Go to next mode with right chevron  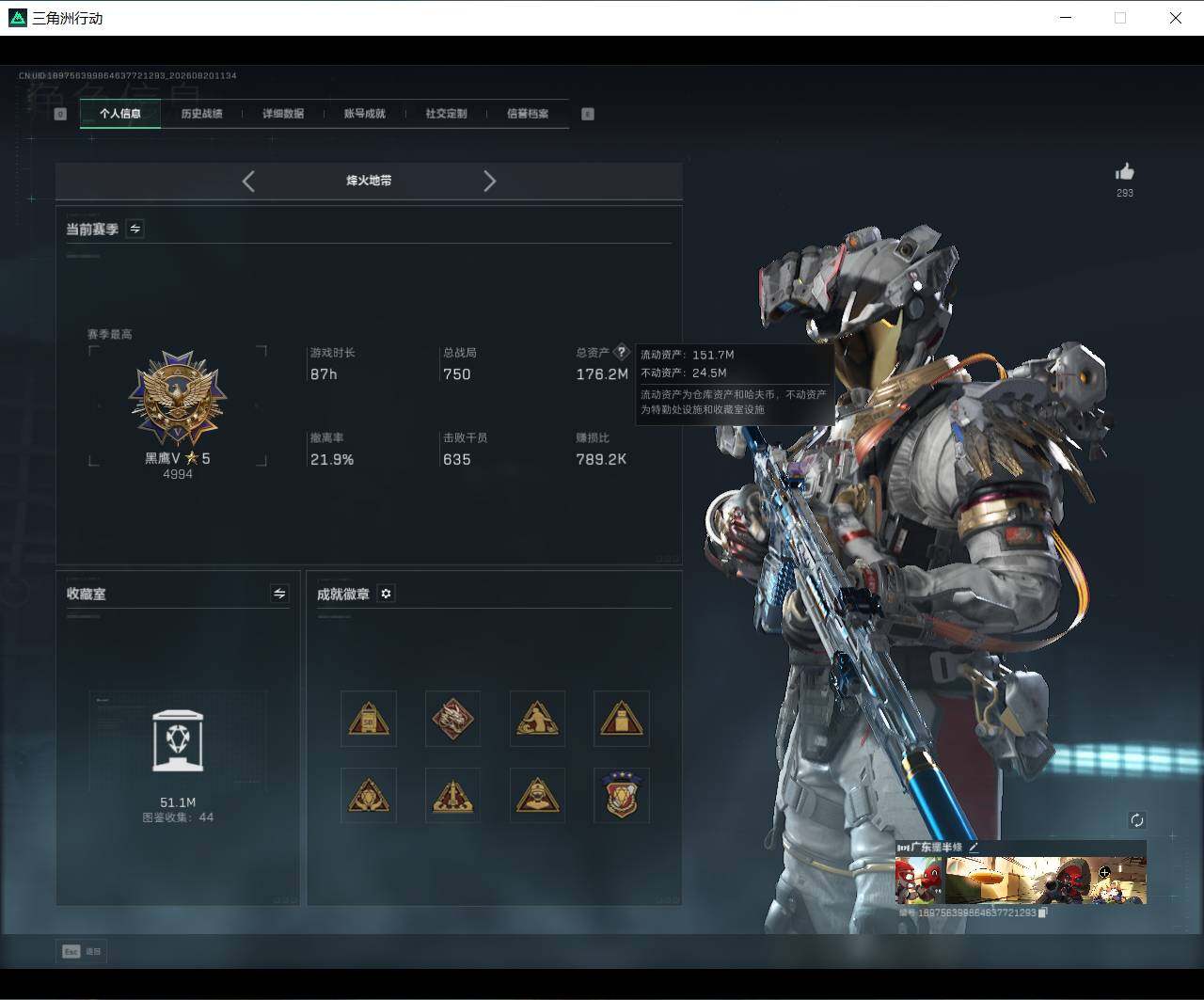click(x=489, y=181)
